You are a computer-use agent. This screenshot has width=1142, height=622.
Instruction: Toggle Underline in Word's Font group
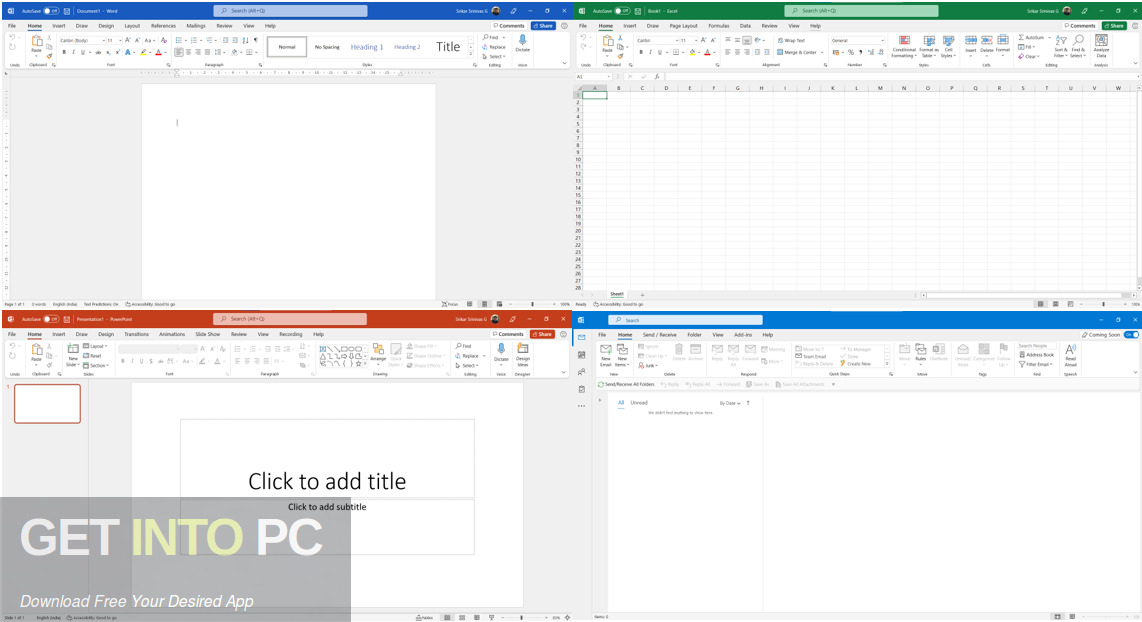coord(82,52)
